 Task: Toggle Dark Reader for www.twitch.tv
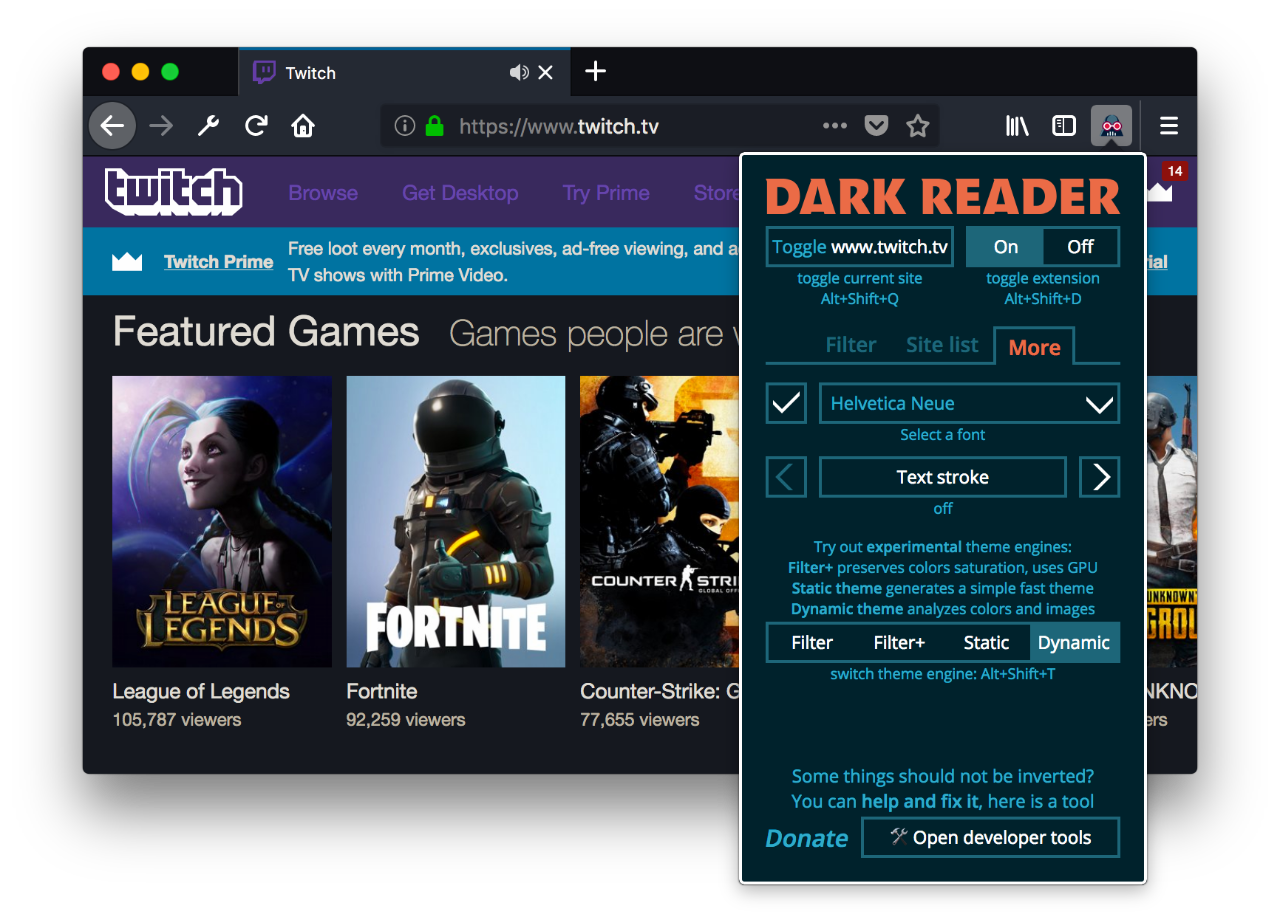(x=859, y=247)
